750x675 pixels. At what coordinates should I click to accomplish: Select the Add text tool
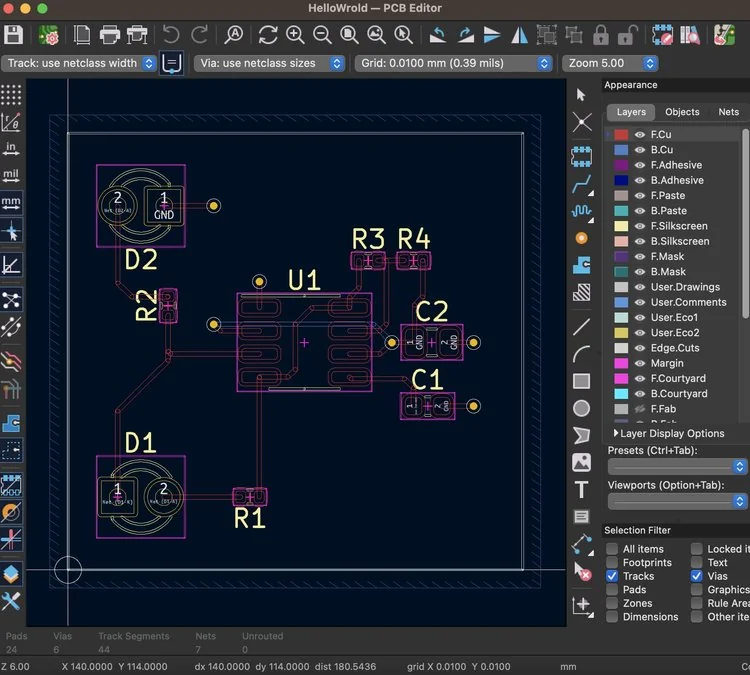[582, 489]
